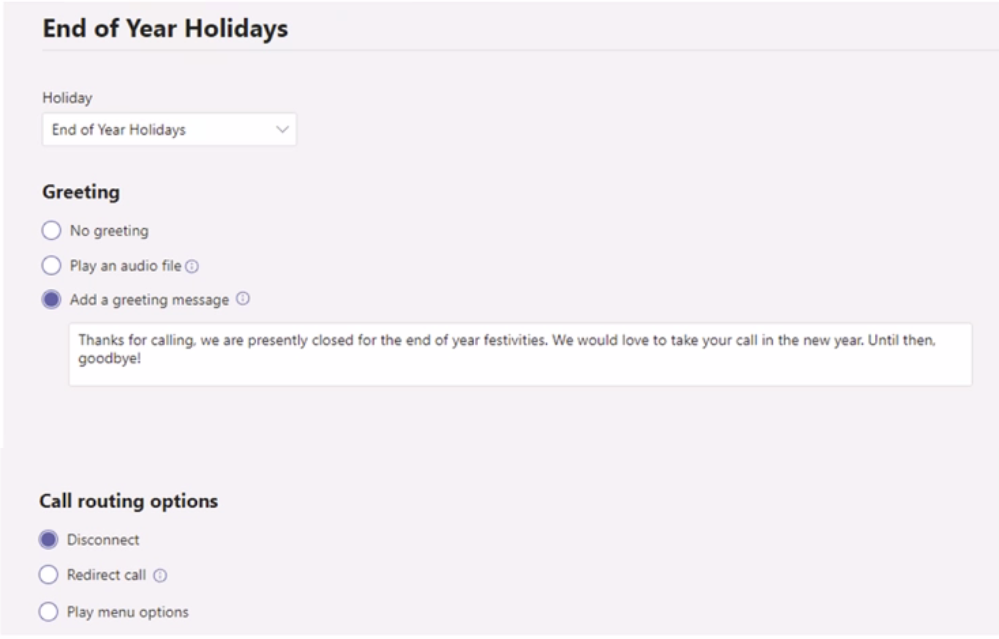Screen dimensions: 999x639
Task: Select the No greeting radio button
Action: 52,231
